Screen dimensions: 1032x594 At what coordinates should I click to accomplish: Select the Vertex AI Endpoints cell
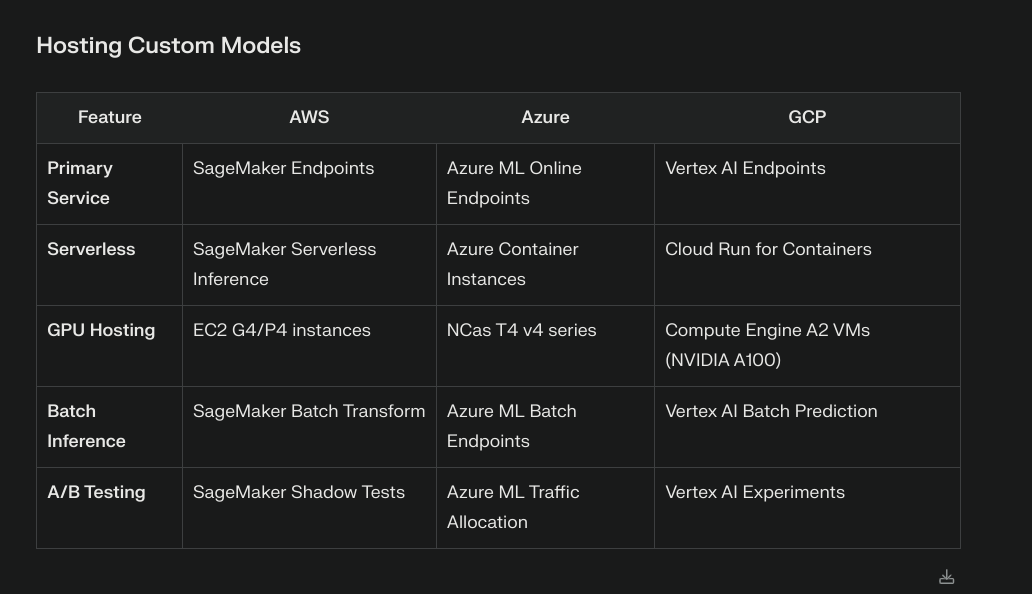(x=808, y=184)
